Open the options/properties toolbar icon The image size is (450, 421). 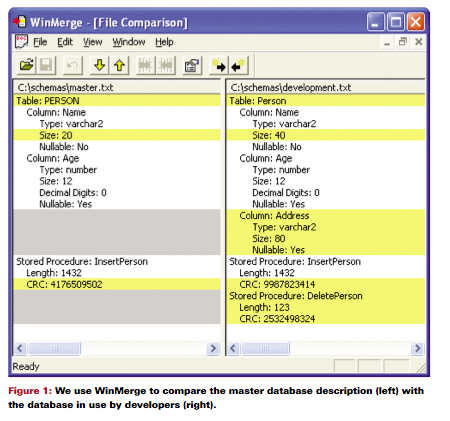(x=192, y=65)
